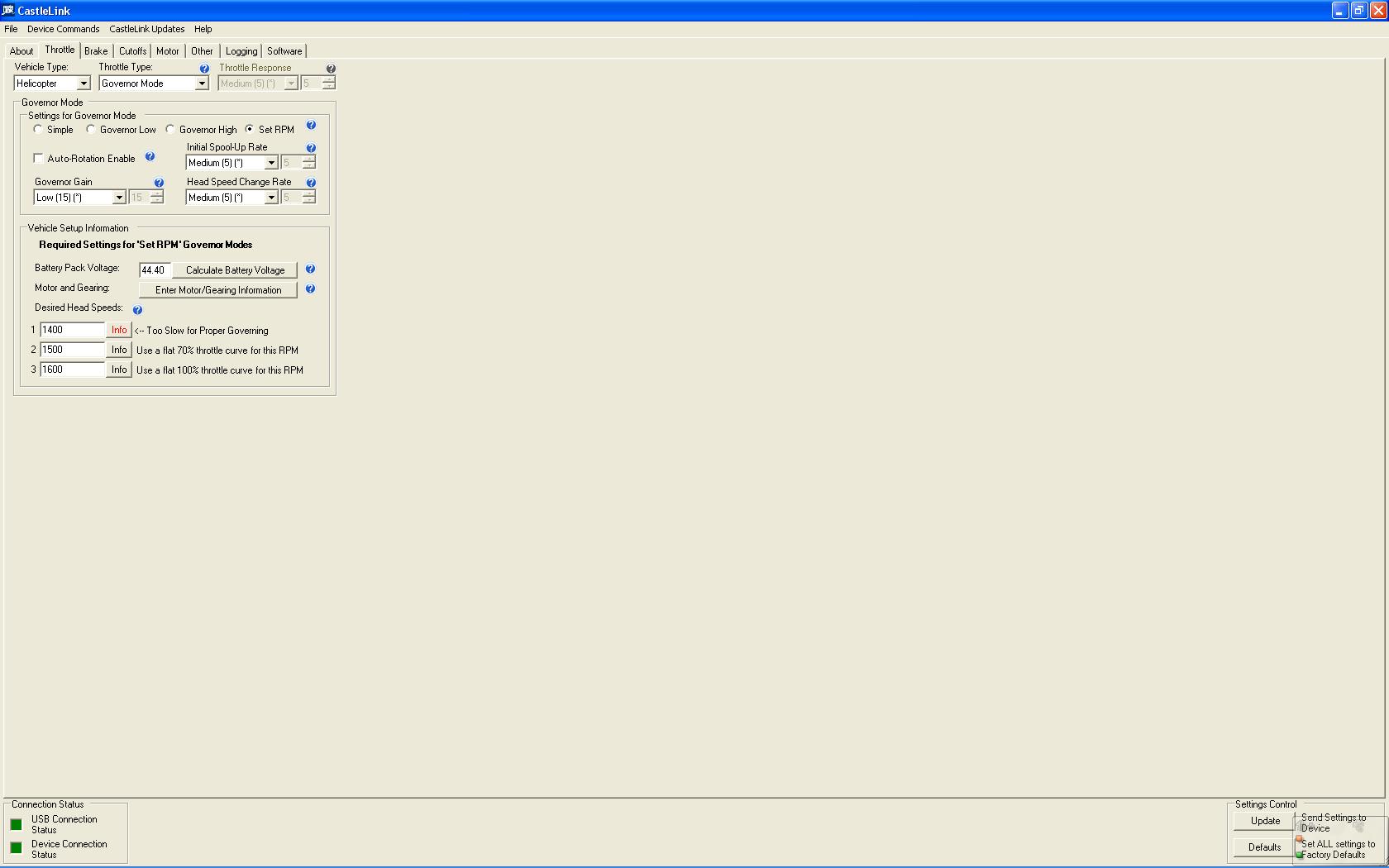1389x868 pixels.
Task: Click Battery Pack Voltage field 44.40
Action: (x=155, y=270)
